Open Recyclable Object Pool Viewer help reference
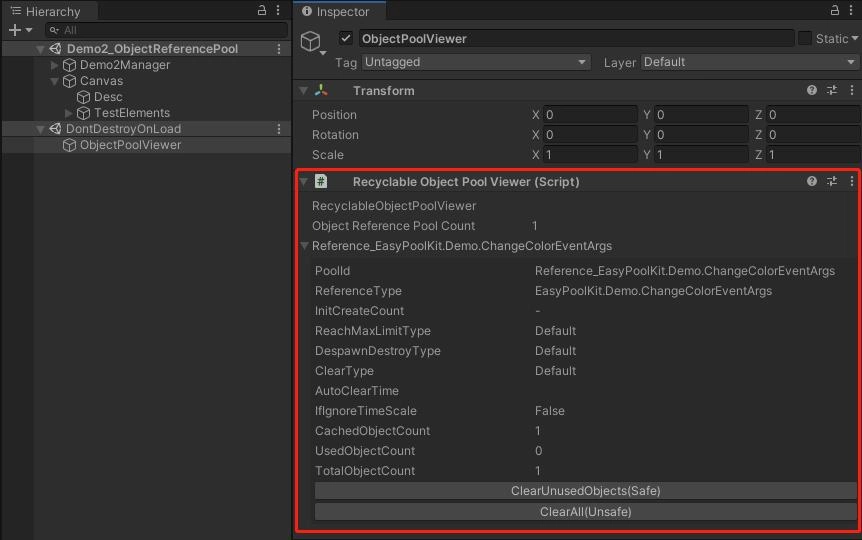The height and width of the screenshot is (540, 862). pyautogui.click(x=811, y=181)
